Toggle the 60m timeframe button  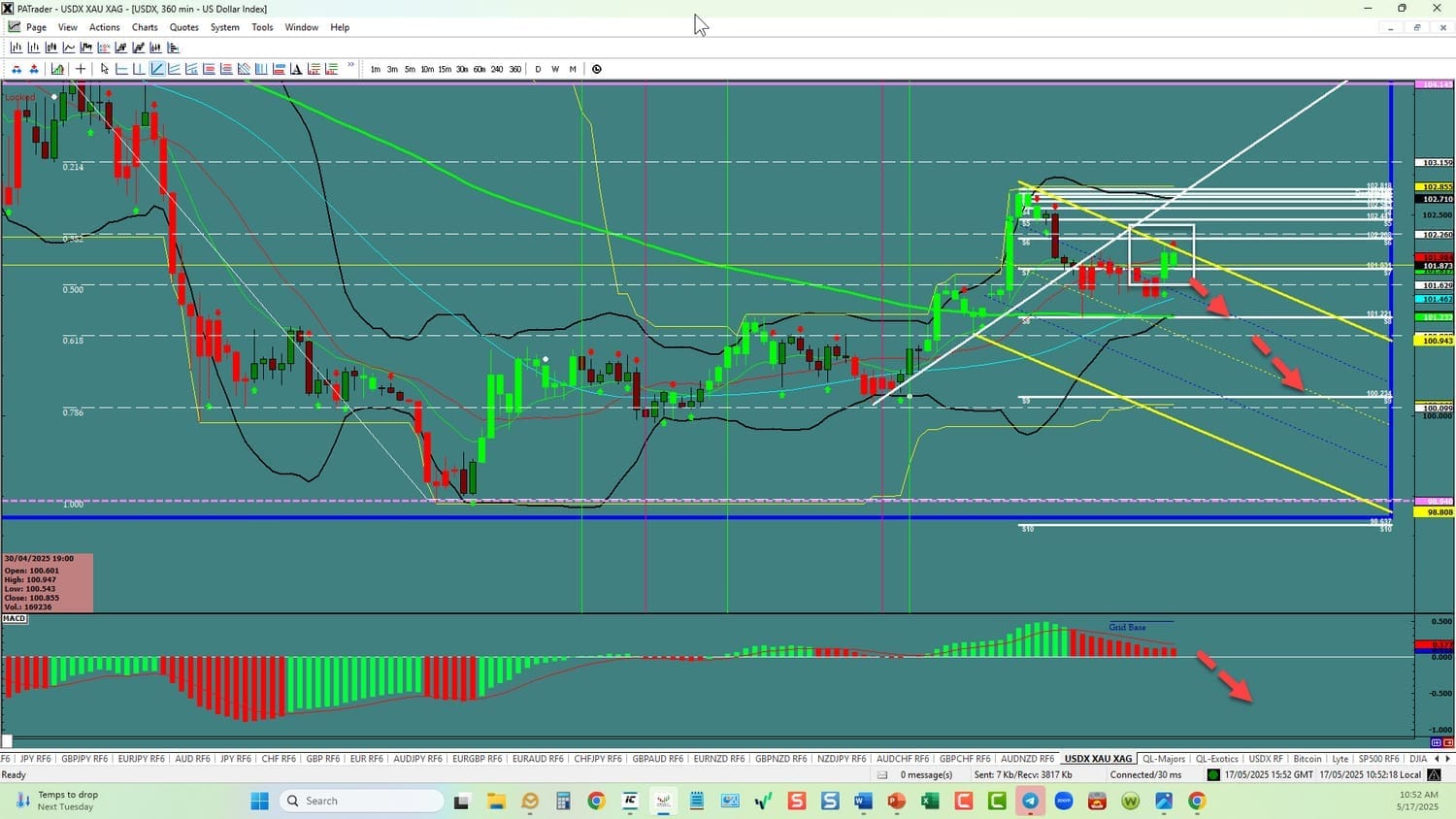point(480,69)
